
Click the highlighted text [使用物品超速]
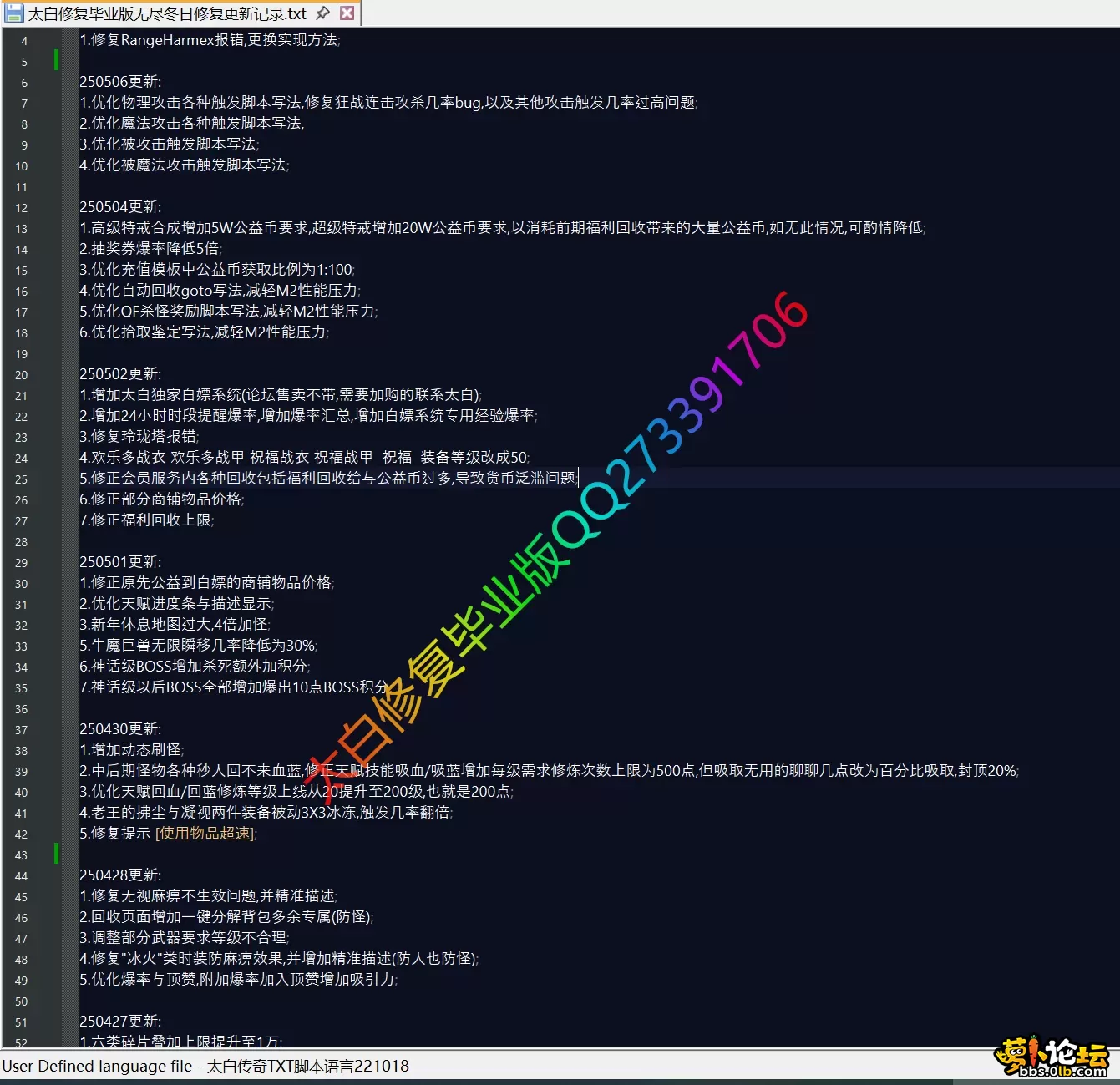[x=205, y=834]
